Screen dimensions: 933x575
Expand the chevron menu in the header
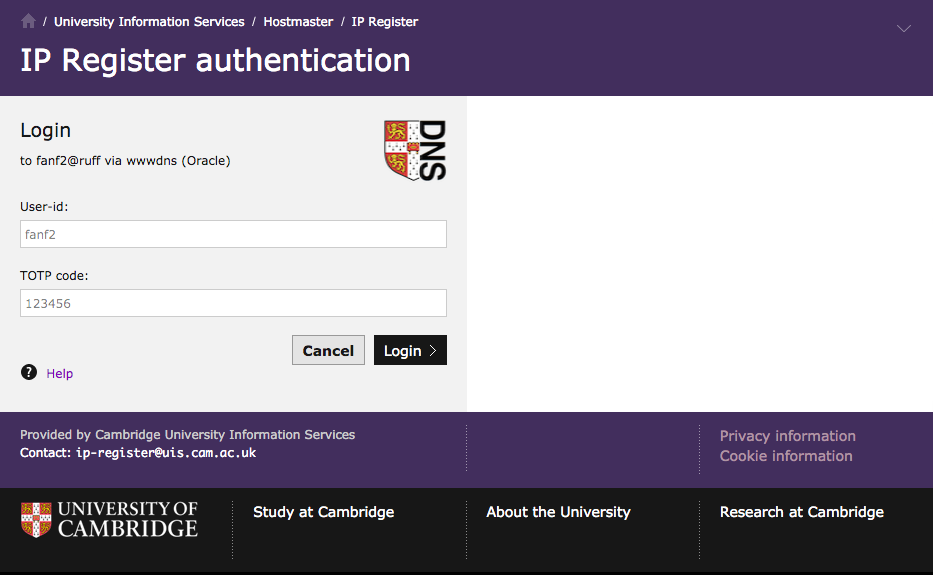[x=904, y=29]
